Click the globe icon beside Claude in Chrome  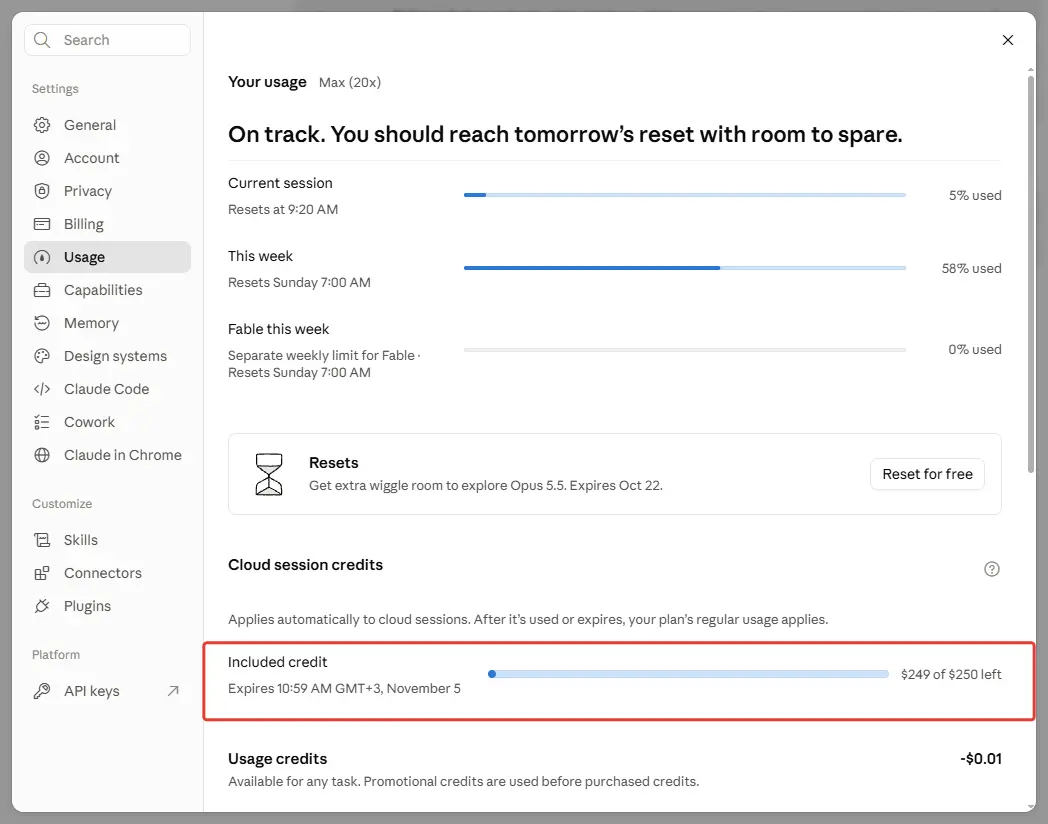point(42,455)
